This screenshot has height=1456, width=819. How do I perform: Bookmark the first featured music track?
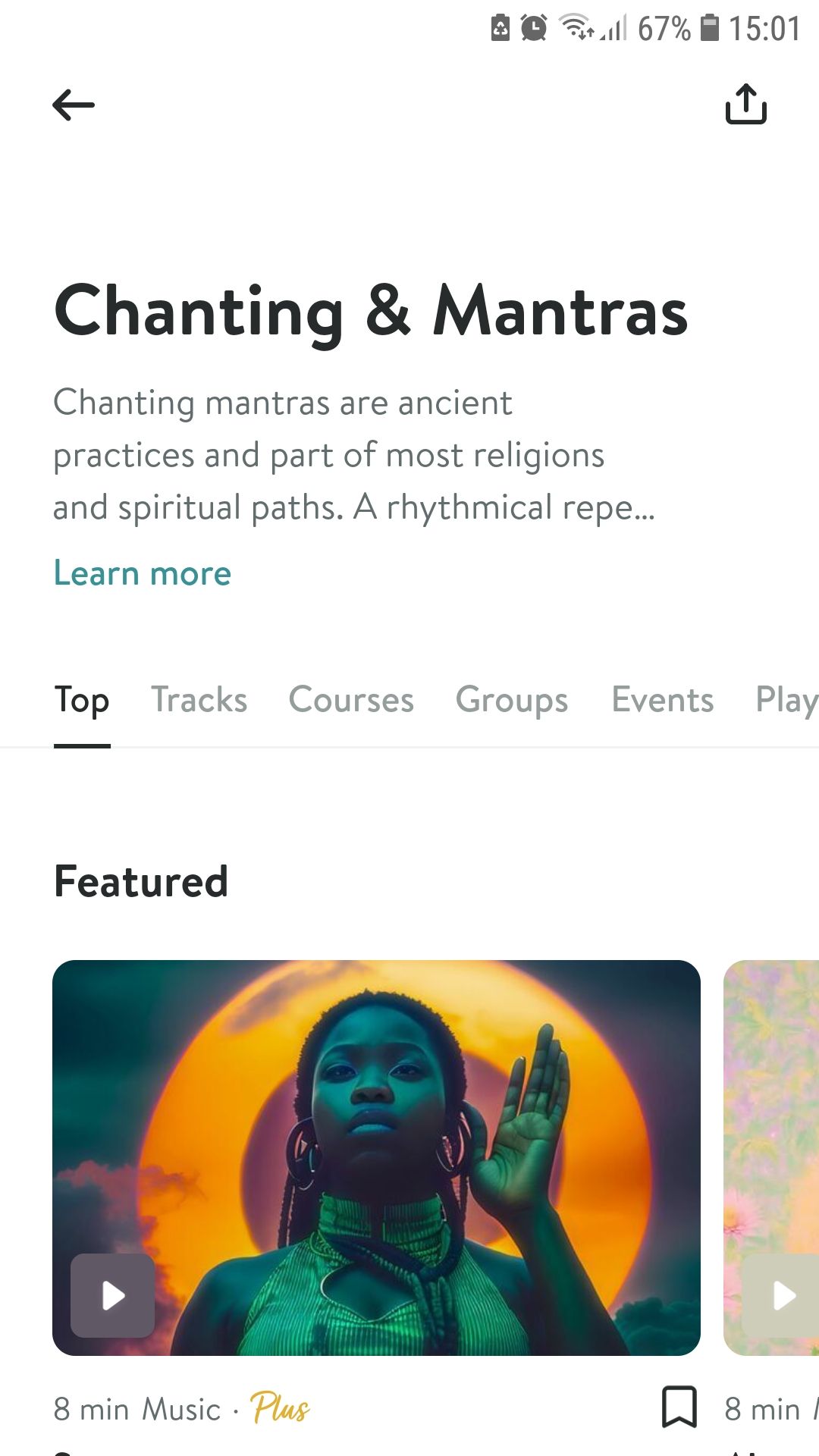pyautogui.click(x=679, y=1407)
